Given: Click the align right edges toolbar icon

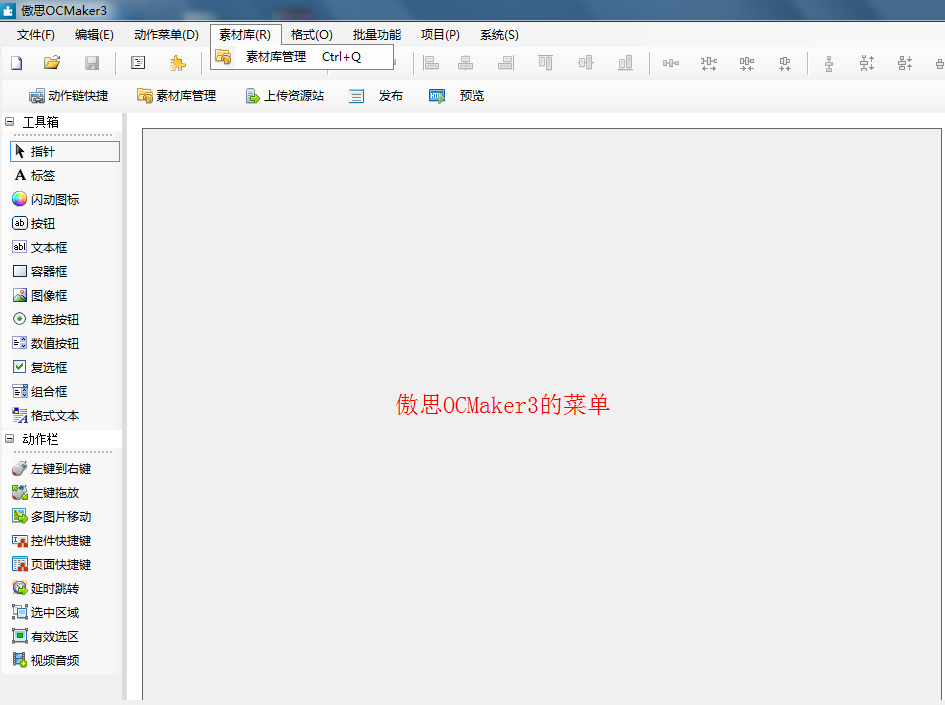Looking at the screenshot, I should [506, 63].
